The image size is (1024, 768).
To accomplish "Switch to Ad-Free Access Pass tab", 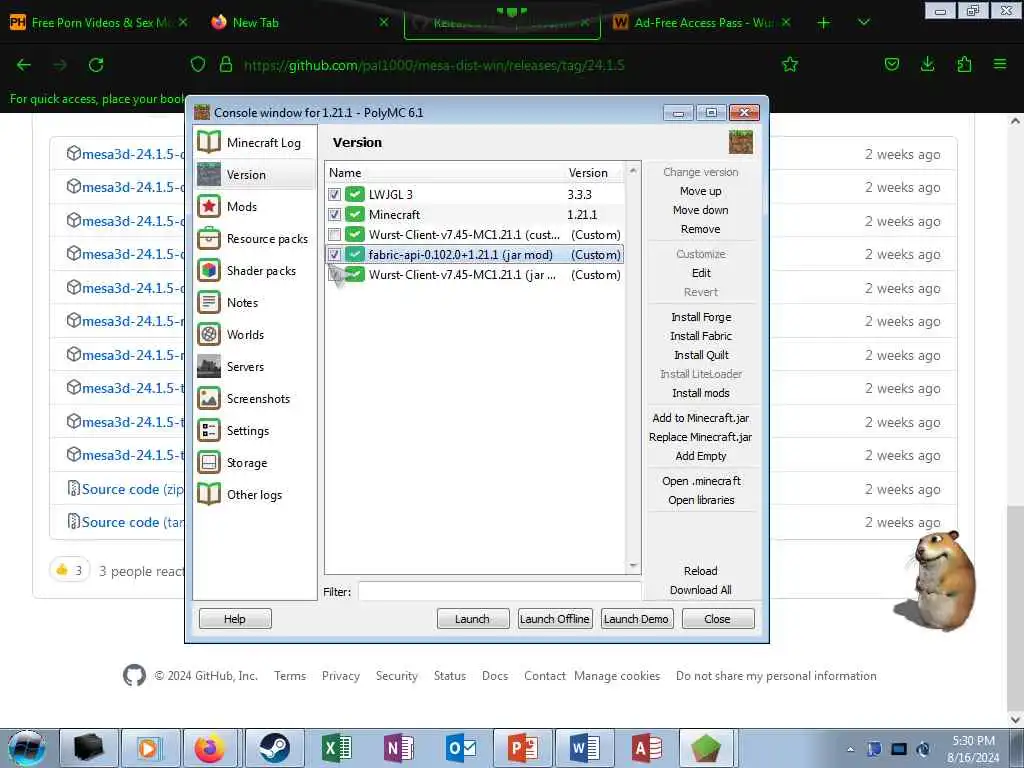I will (703, 22).
